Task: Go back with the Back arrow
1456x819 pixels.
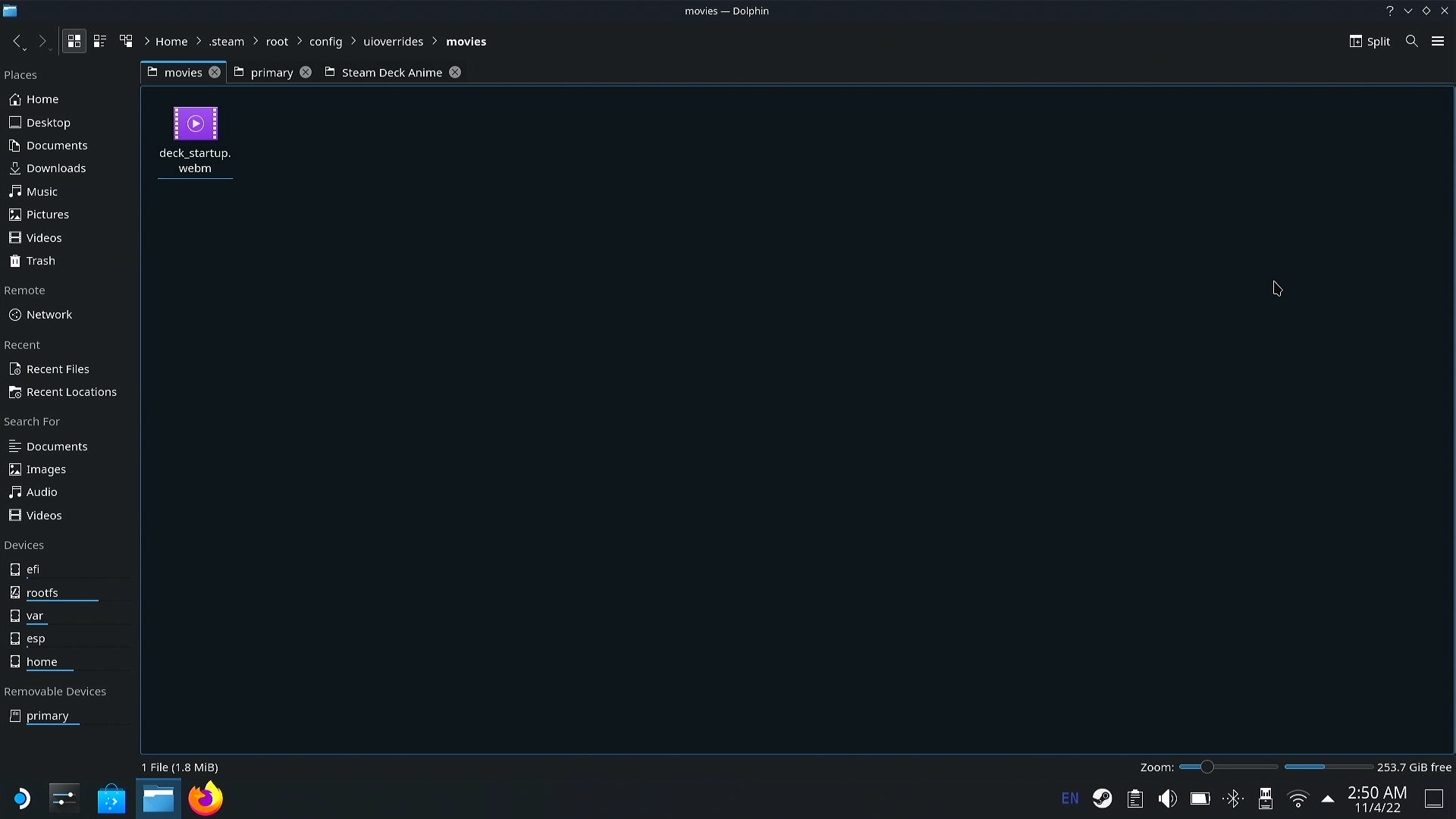Action: pos(17,41)
